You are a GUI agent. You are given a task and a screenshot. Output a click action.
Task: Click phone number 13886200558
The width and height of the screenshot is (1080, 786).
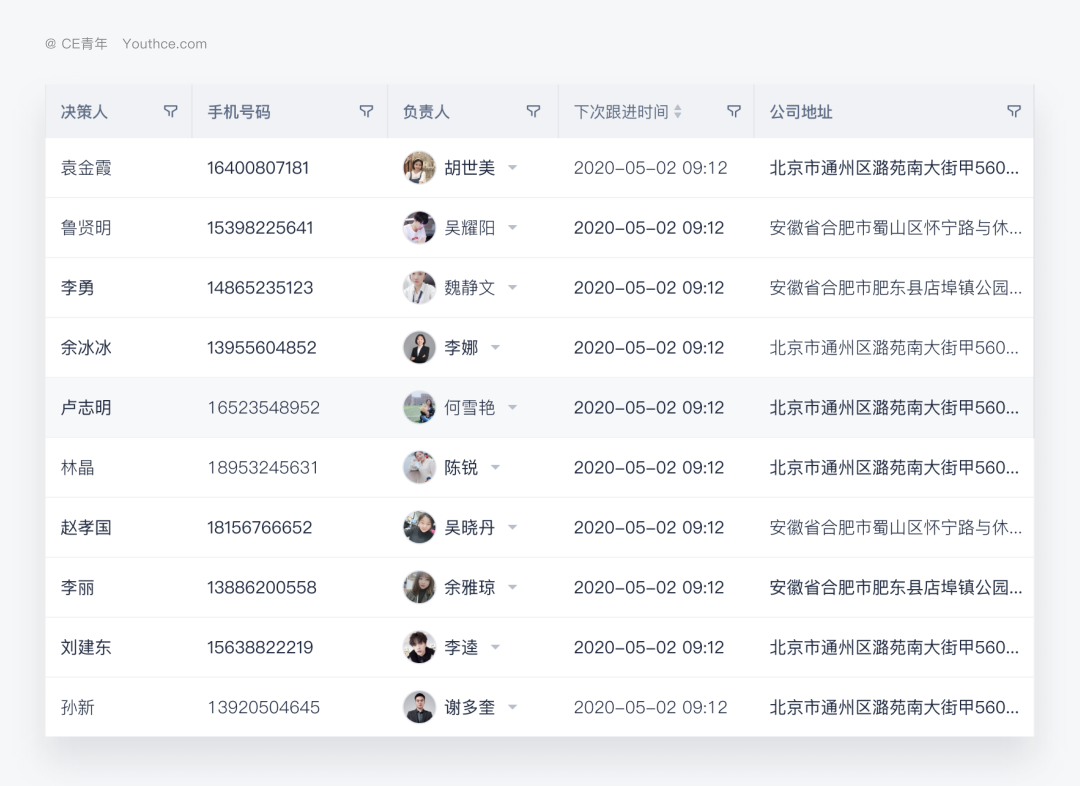[x=262, y=587]
